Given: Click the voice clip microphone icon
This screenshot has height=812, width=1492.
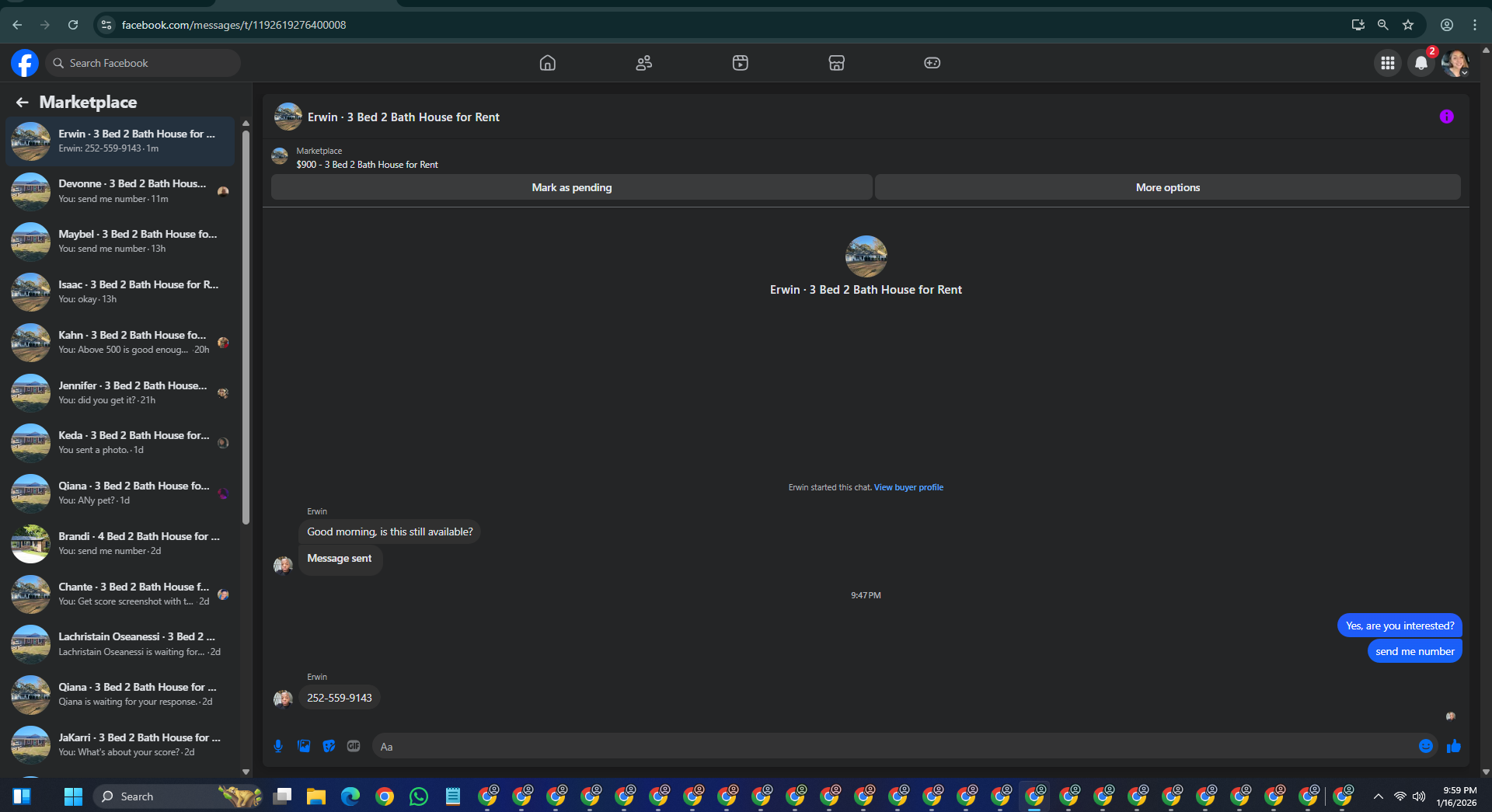Looking at the screenshot, I should [278, 746].
